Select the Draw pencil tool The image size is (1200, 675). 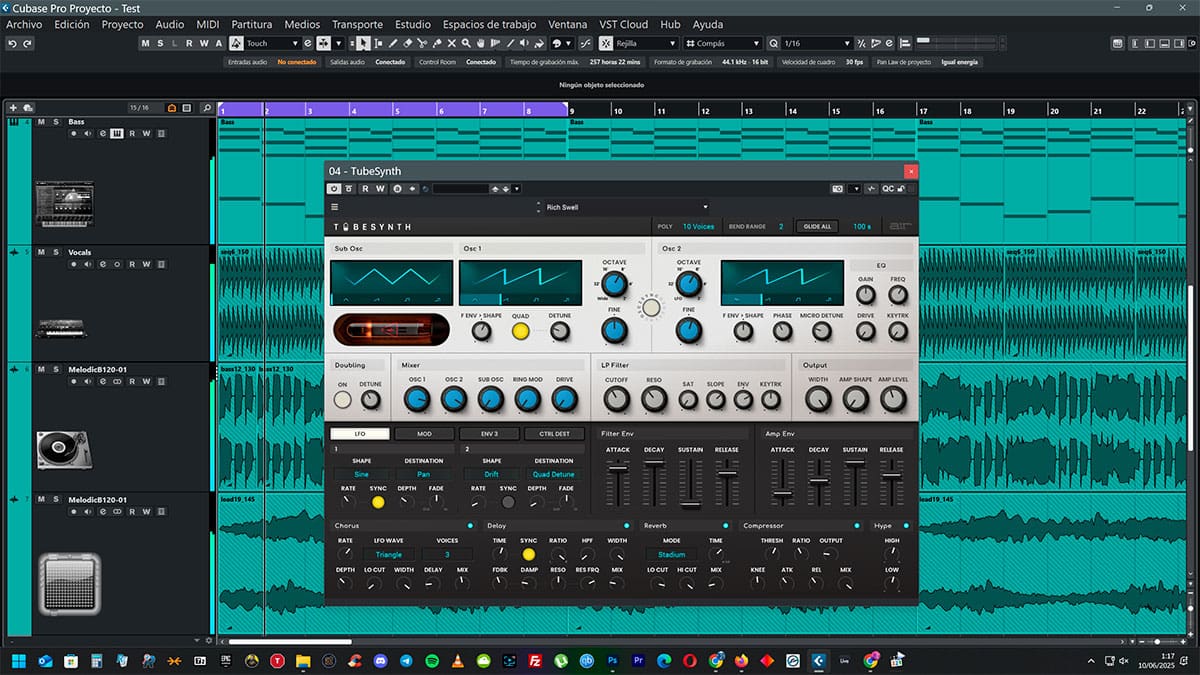pos(393,44)
